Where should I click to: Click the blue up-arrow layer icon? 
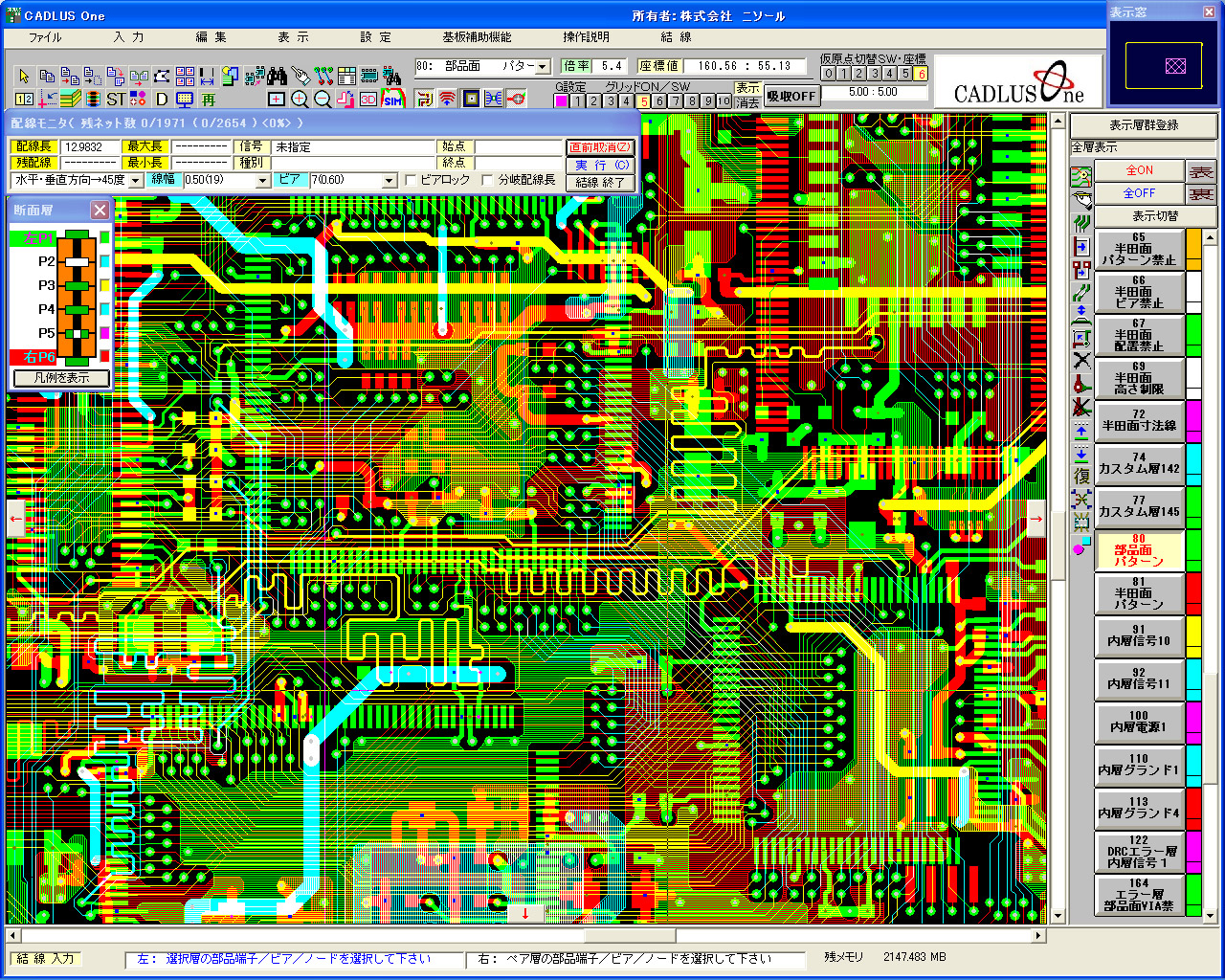[x=1080, y=432]
